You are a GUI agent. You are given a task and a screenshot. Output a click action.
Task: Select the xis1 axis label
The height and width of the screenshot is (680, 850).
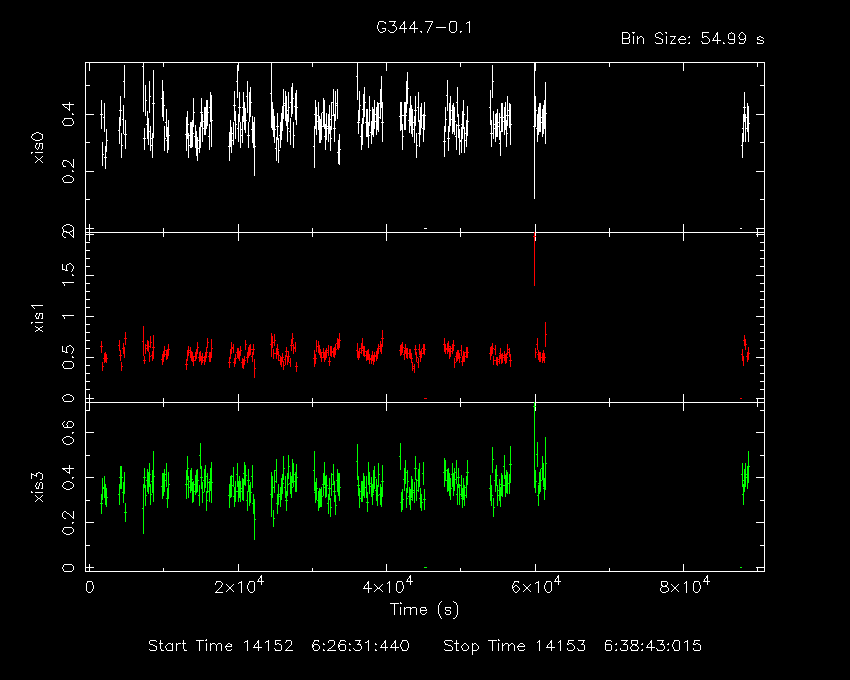click(x=38, y=318)
